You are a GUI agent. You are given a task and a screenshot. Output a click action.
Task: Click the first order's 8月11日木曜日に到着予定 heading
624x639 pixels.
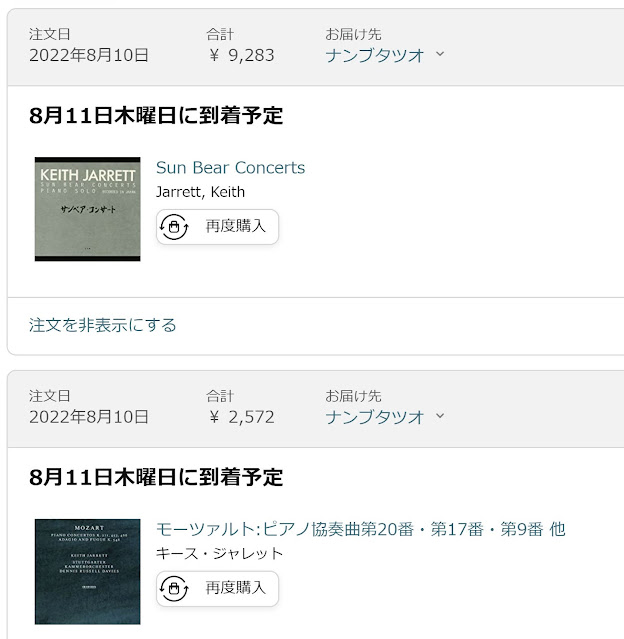click(x=156, y=115)
